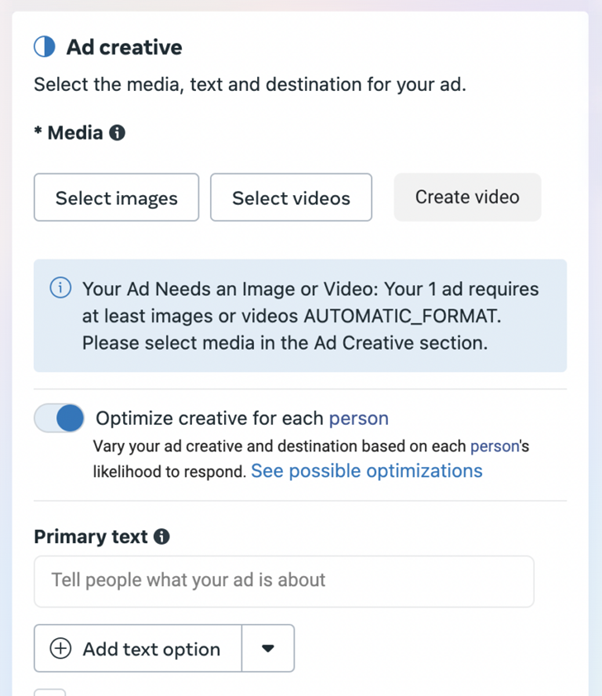Click the Add text option button
The height and width of the screenshot is (696, 602).
pyautogui.click(x=139, y=649)
